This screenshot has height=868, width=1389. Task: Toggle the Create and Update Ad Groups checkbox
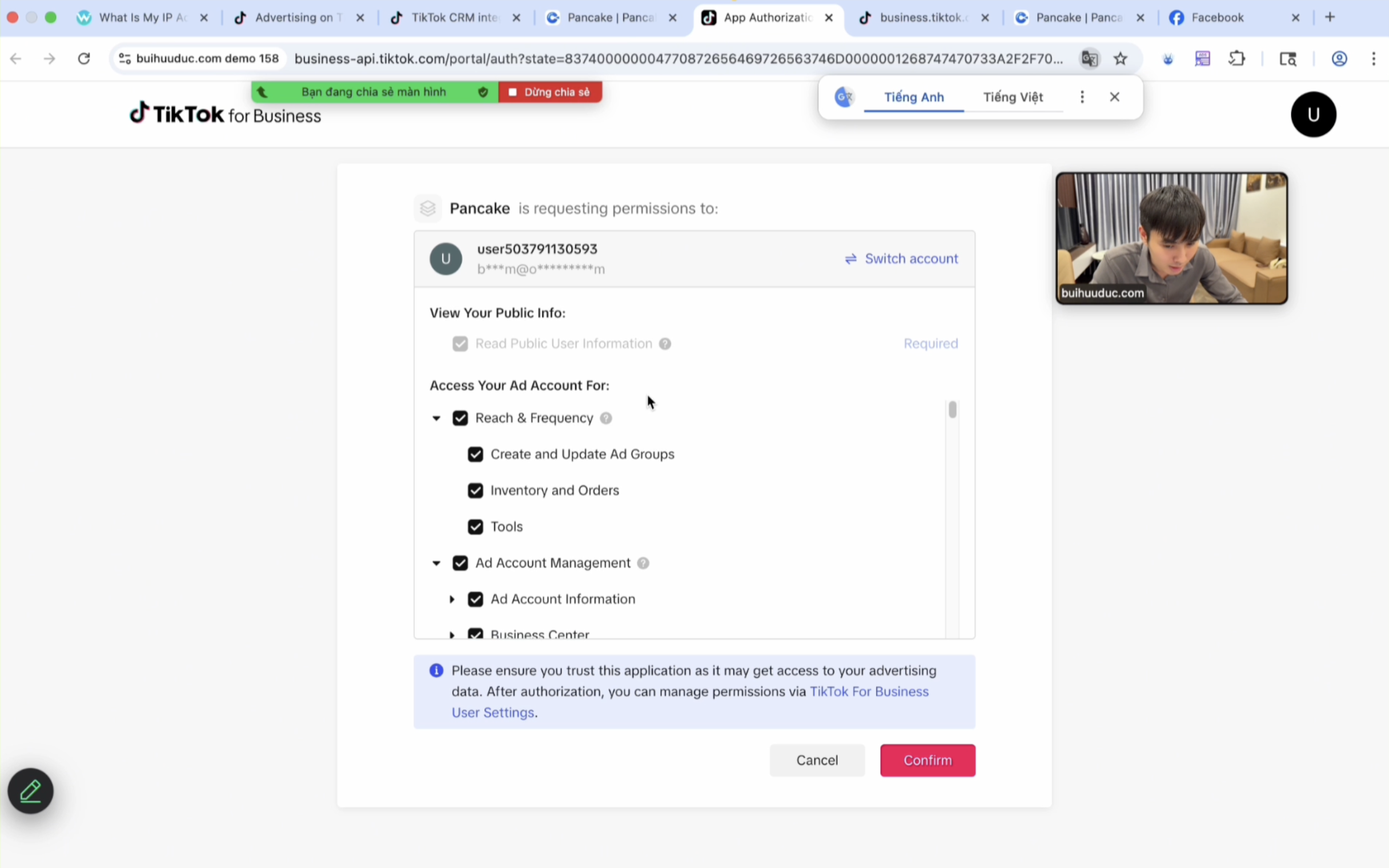[x=475, y=455]
